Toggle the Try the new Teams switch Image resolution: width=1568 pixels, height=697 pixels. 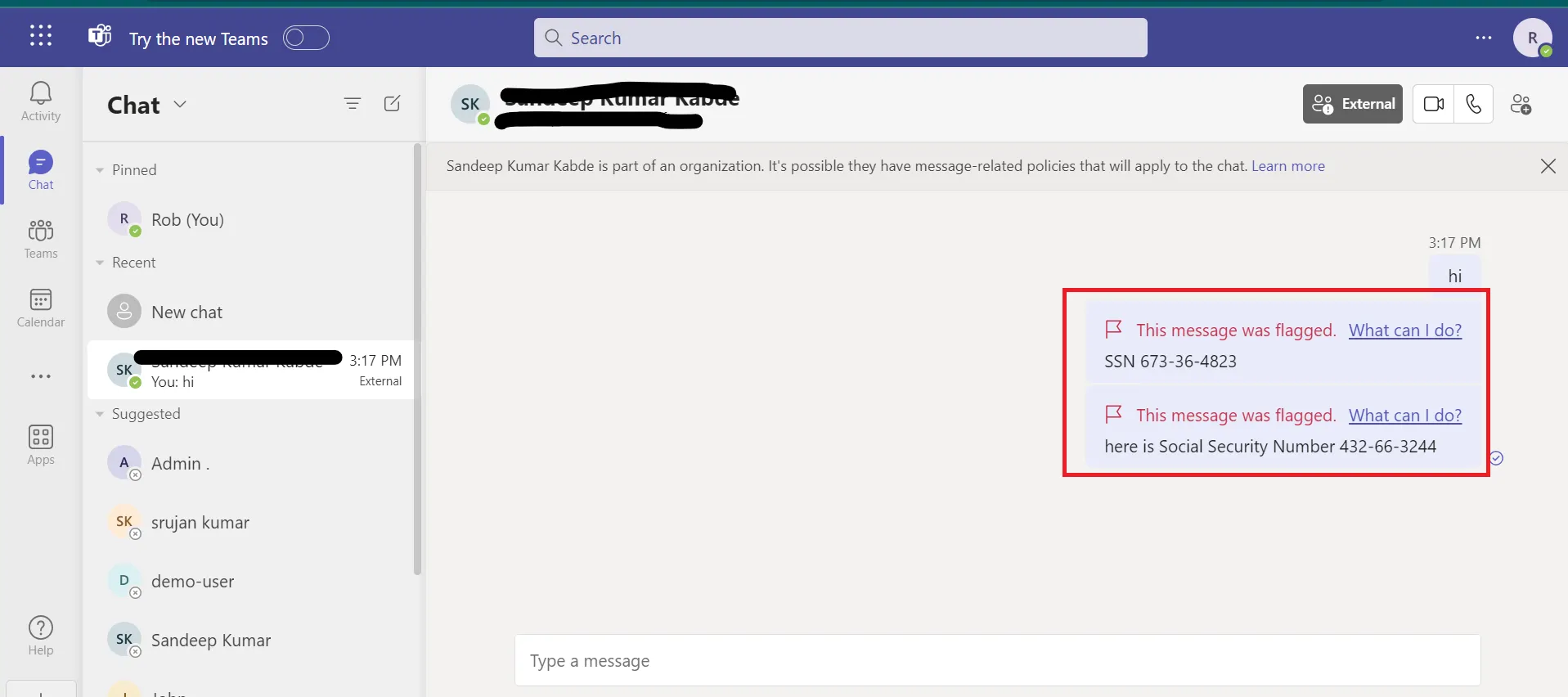tap(306, 38)
